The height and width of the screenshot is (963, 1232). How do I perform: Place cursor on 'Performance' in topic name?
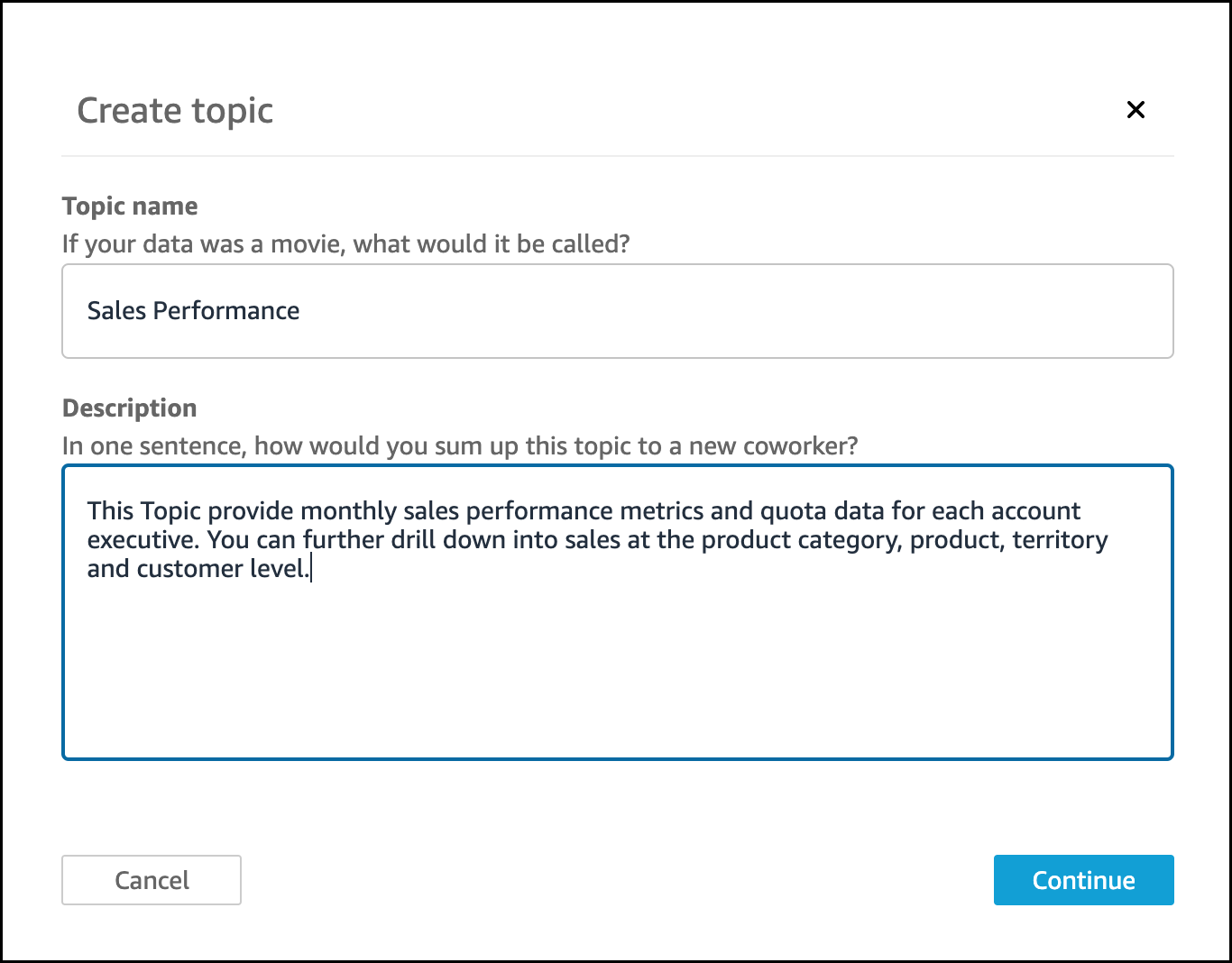coord(226,311)
